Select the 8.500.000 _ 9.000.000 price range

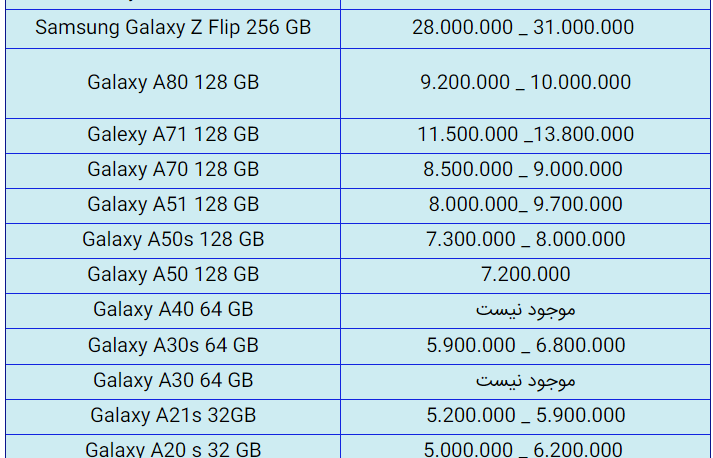pyautogui.click(x=523, y=170)
